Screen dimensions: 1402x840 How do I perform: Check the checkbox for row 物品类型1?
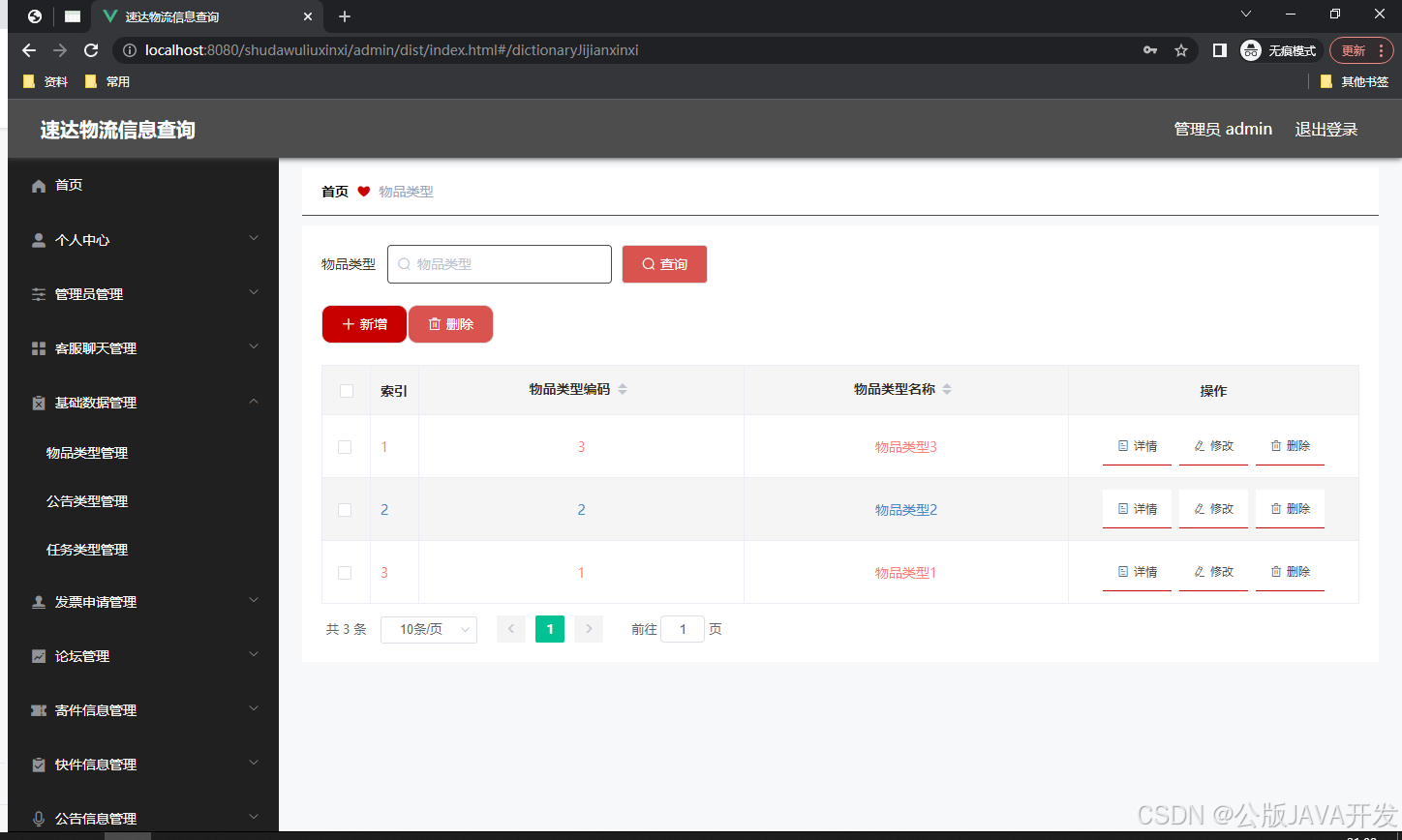345,573
